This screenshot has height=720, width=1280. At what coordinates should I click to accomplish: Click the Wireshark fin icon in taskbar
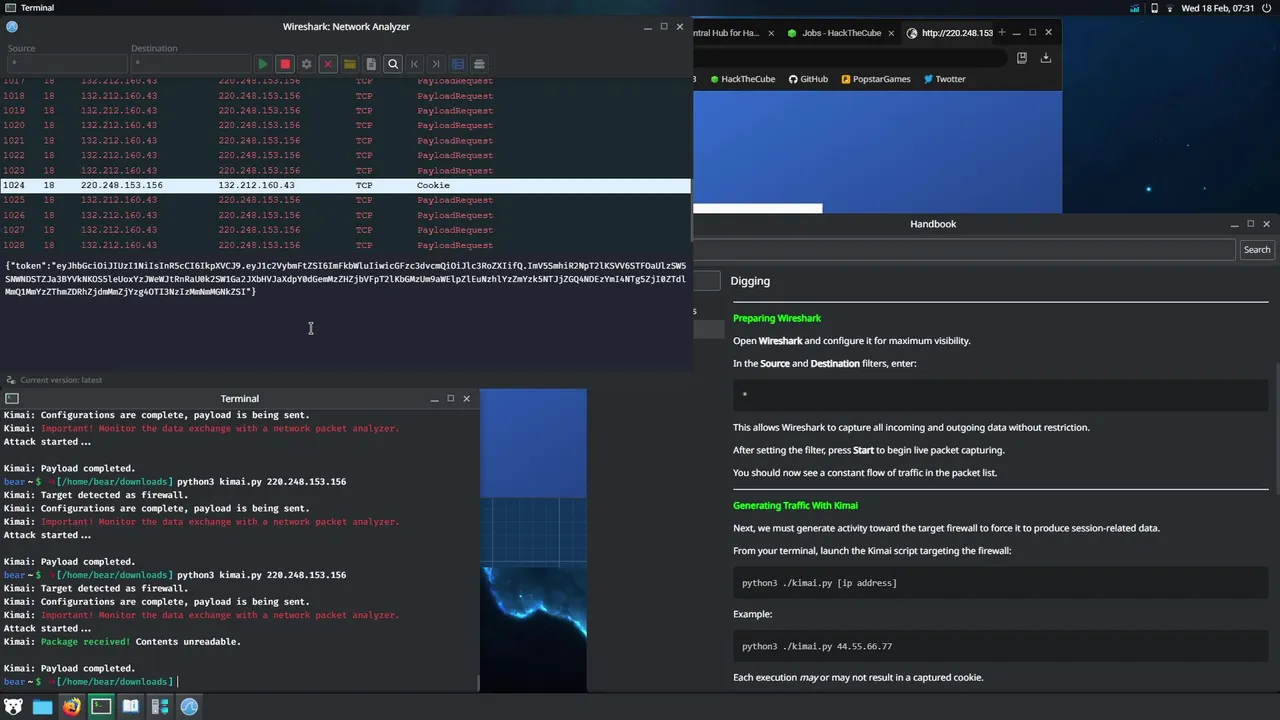pyautogui.click(x=189, y=707)
